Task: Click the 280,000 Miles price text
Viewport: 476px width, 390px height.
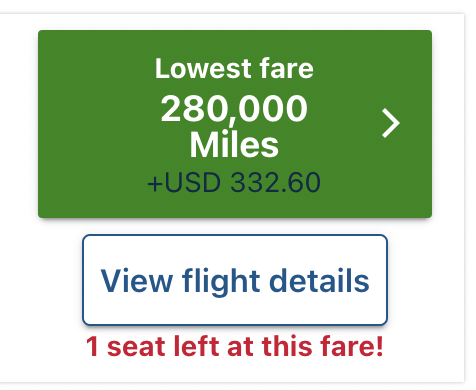Action: [234, 126]
